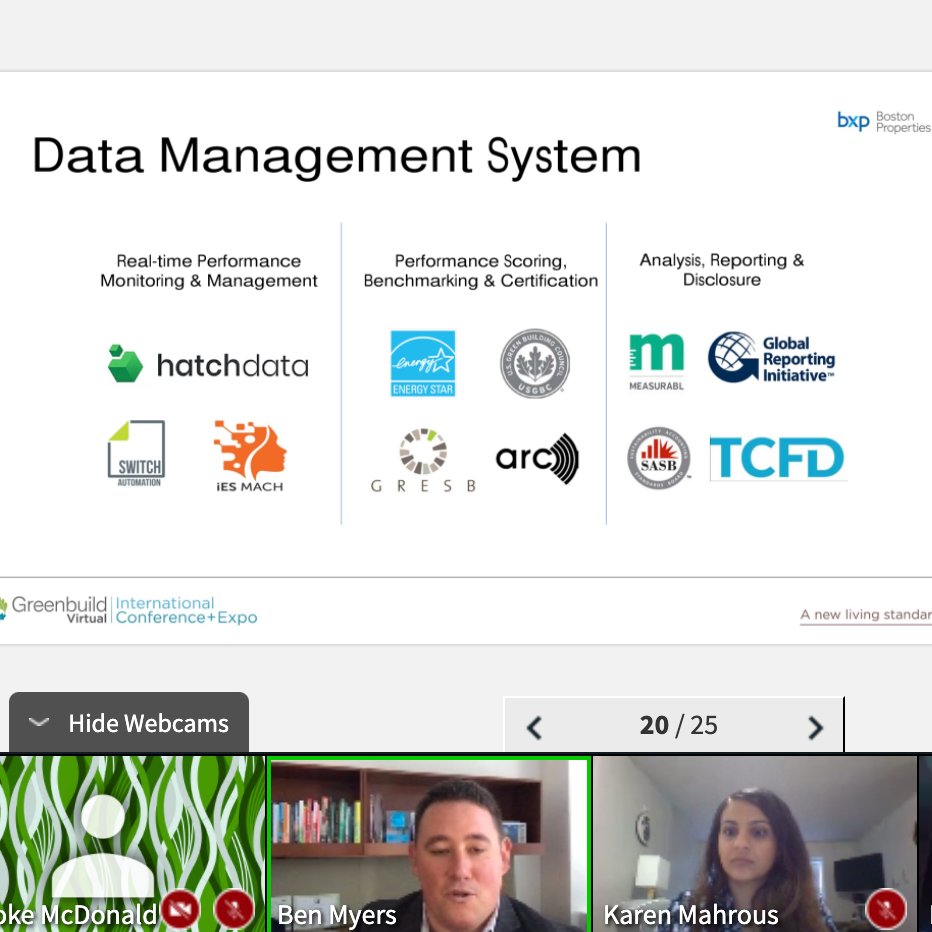Click the Hide Webcams button
Image resolution: width=932 pixels, height=932 pixels.
coord(129,723)
